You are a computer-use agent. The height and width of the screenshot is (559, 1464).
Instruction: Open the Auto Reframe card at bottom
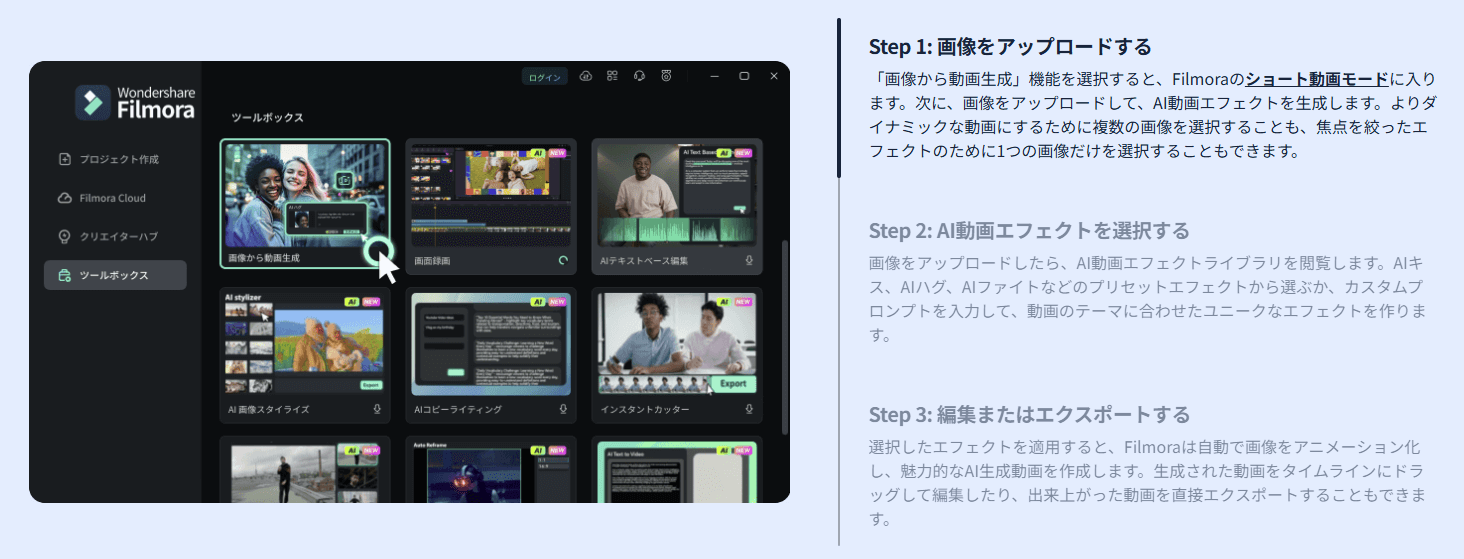(x=491, y=470)
